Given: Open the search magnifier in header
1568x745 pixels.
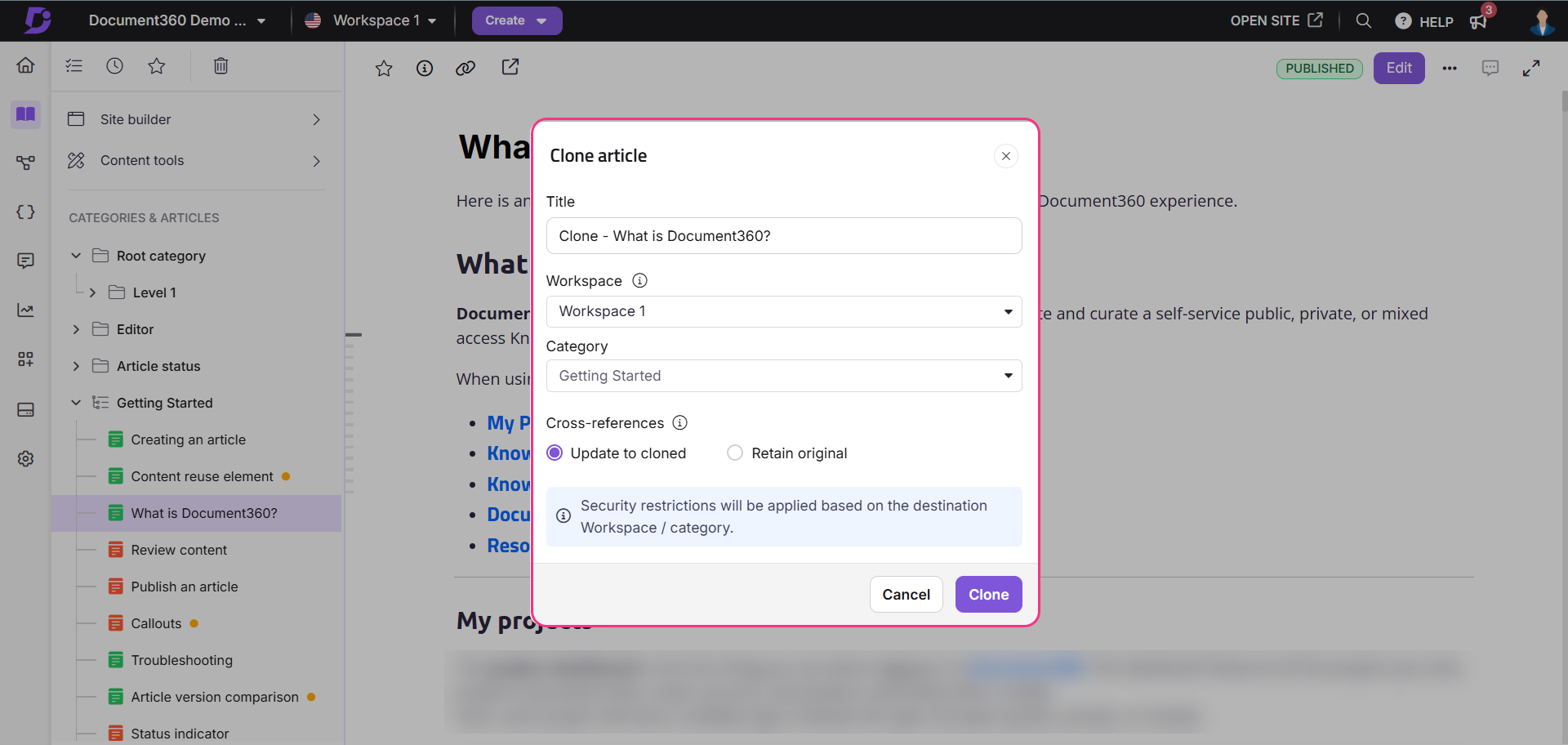Looking at the screenshot, I should 1363,20.
